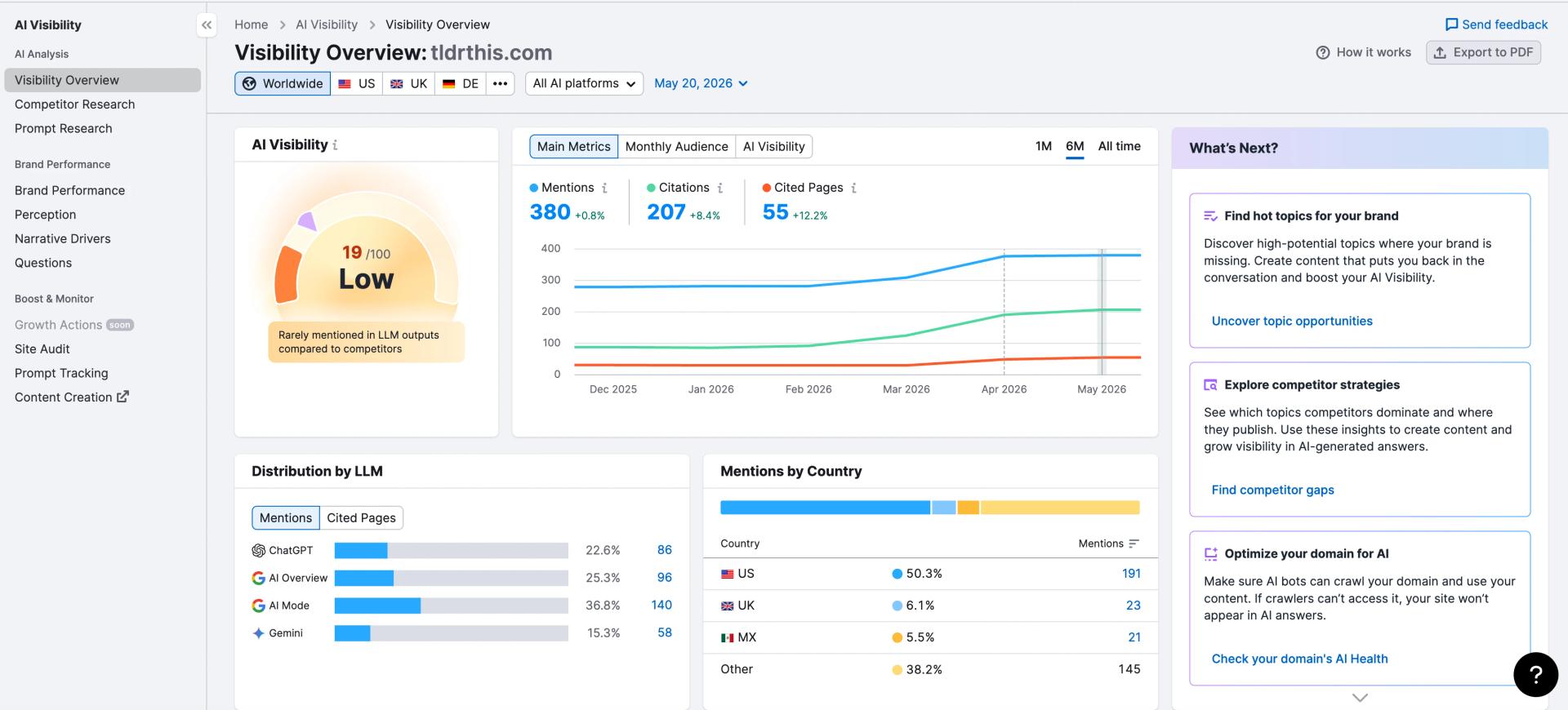The width and height of the screenshot is (1568, 710).
Task: Select the All time range
Action: click(x=1120, y=146)
